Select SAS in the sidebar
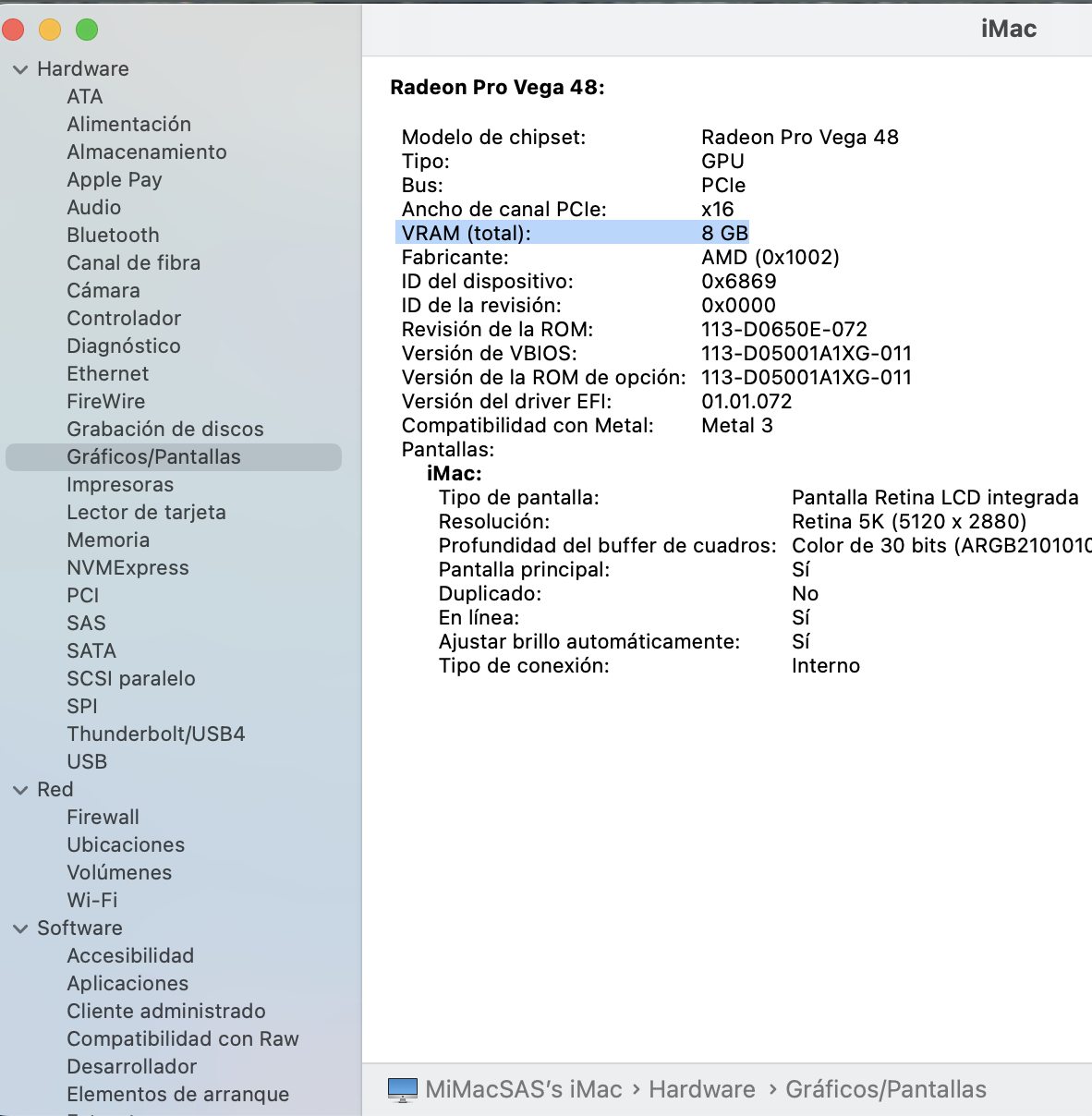 coord(87,623)
